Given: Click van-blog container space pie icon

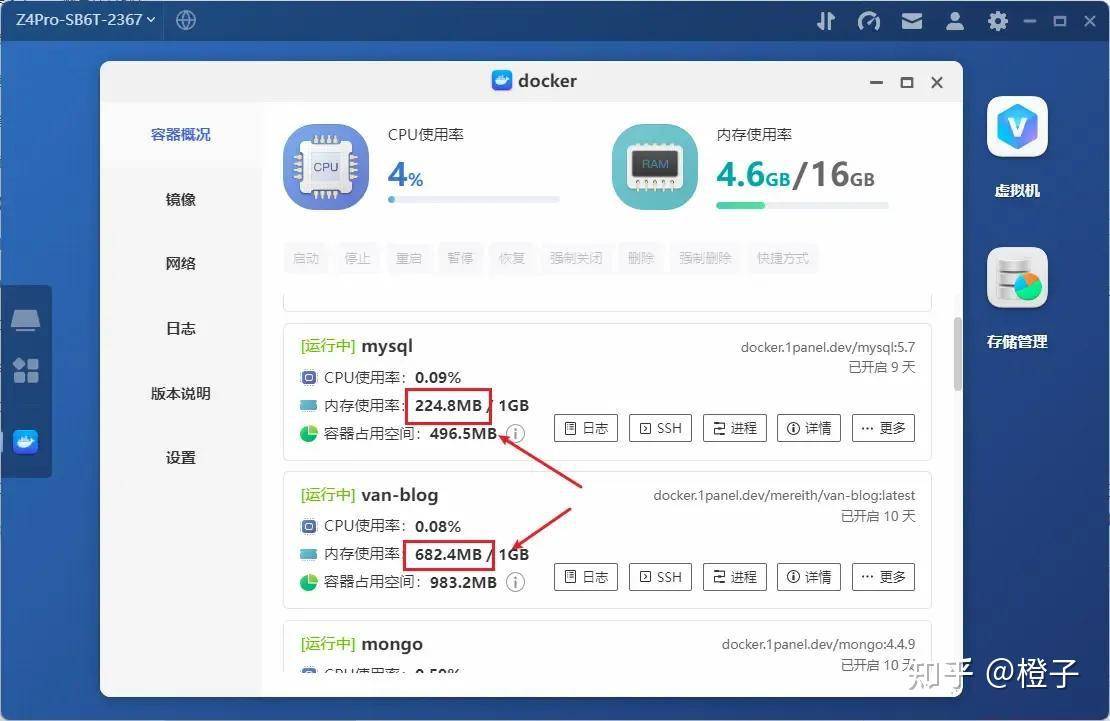Looking at the screenshot, I should coord(309,582).
